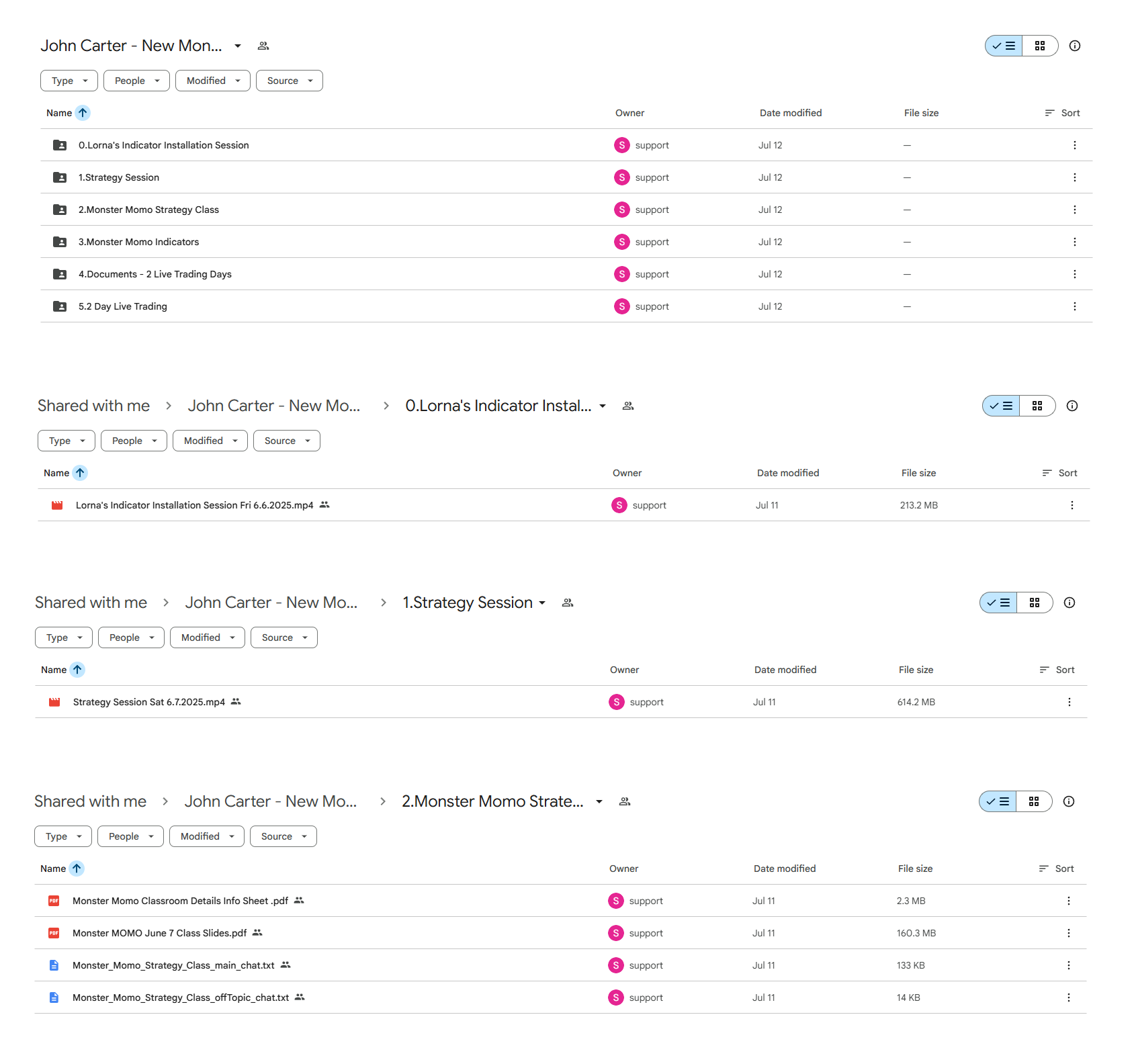This screenshot has width=1134, height=1064.
Task: View details info icon in 1.Strategy Session panel
Action: pyautogui.click(x=1070, y=603)
